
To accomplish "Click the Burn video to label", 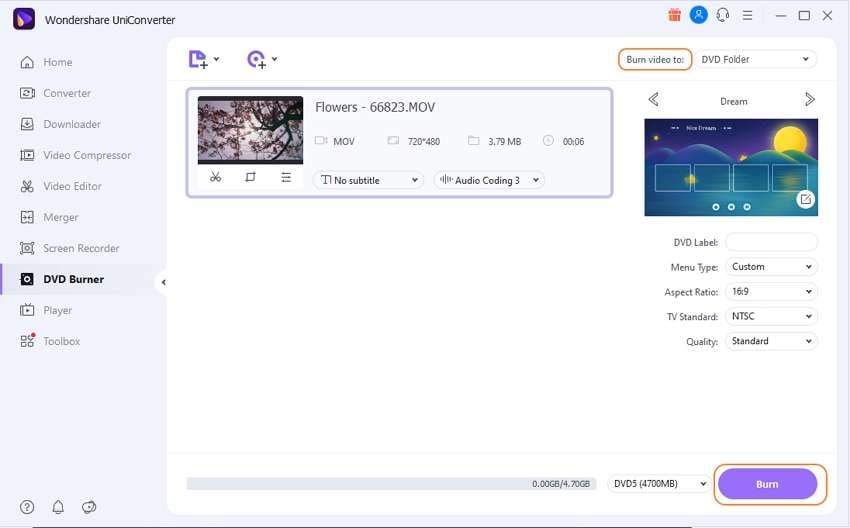I will (655, 60).
